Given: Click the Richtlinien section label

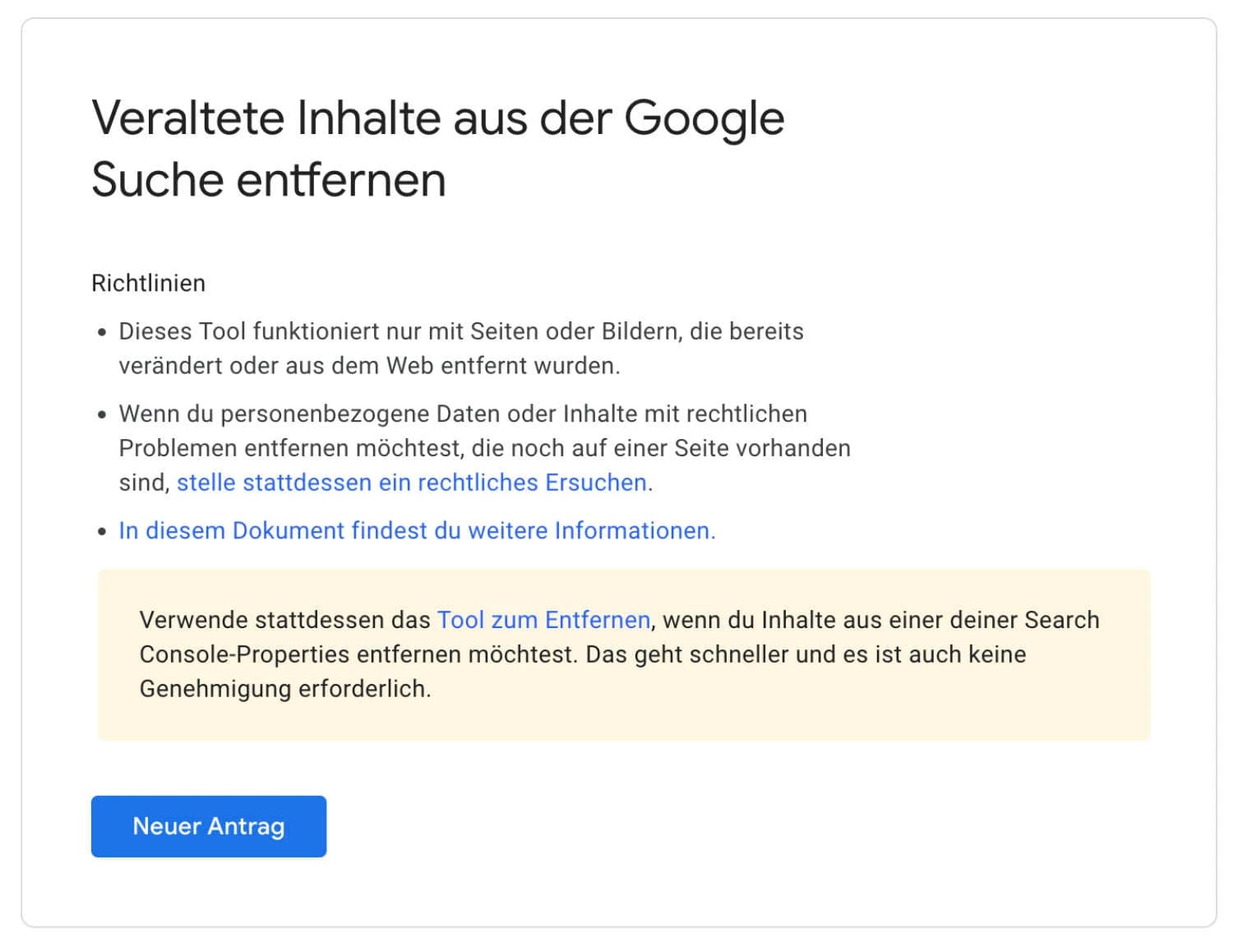Looking at the screenshot, I should [148, 282].
